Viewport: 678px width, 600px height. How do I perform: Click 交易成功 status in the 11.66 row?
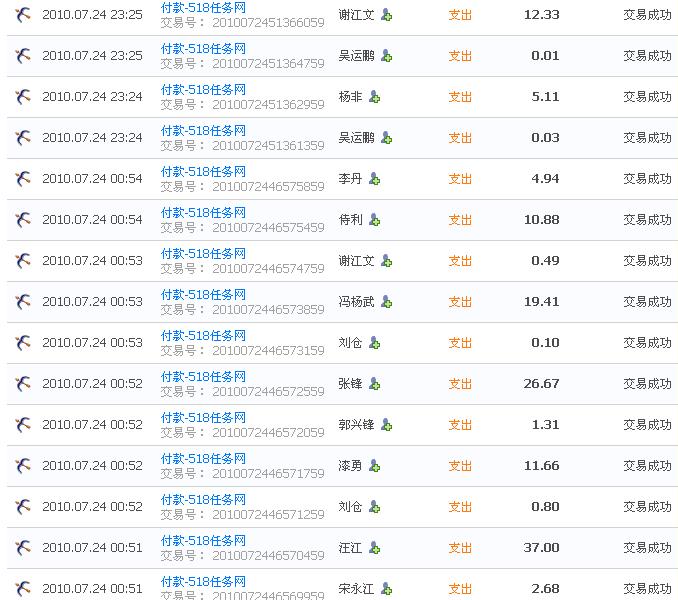647,466
